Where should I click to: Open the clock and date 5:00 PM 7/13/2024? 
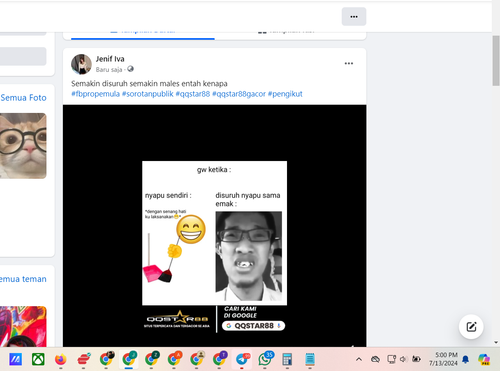pyautogui.click(x=443, y=359)
